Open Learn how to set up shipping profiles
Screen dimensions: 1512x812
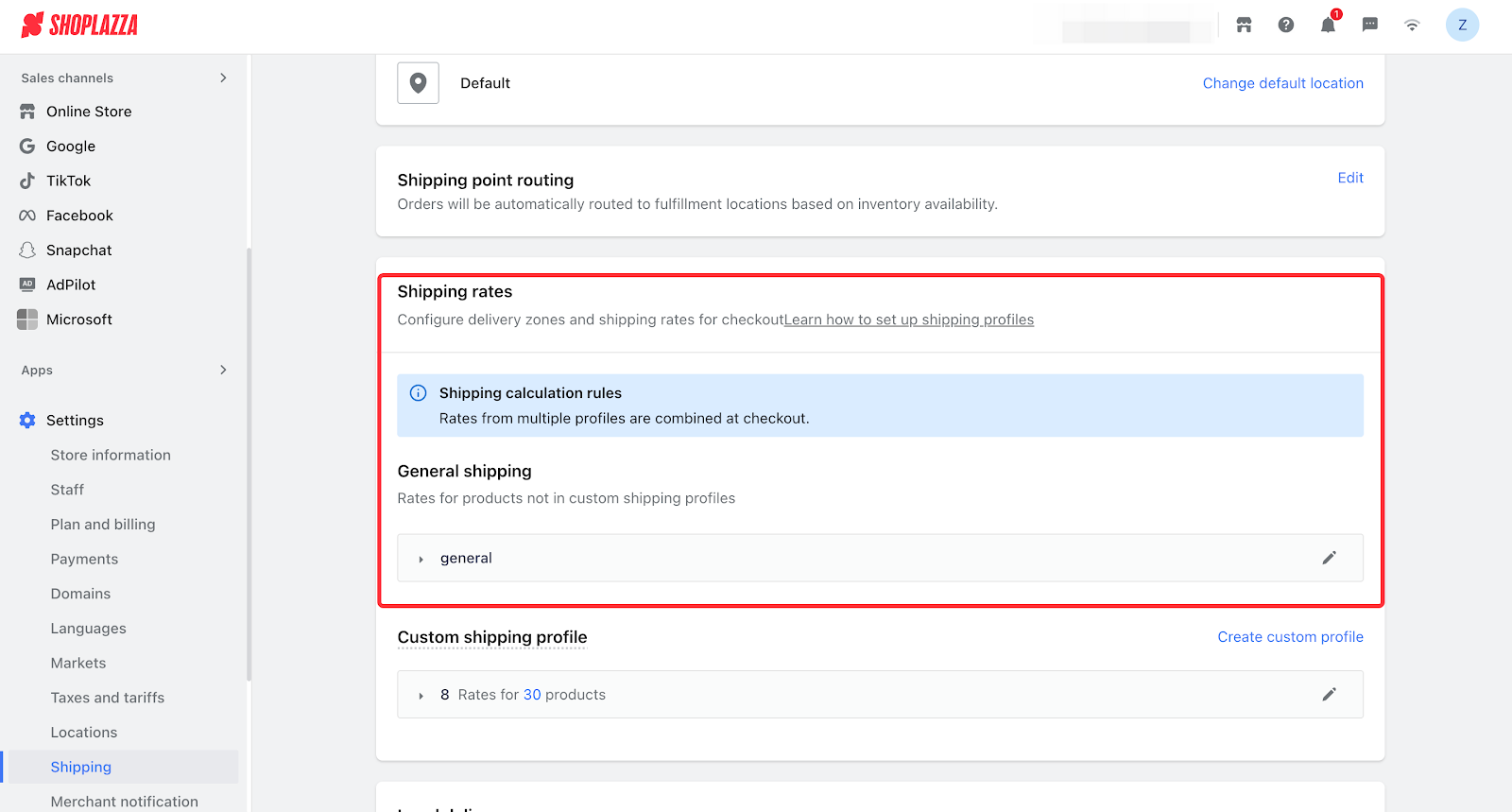tap(908, 320)
